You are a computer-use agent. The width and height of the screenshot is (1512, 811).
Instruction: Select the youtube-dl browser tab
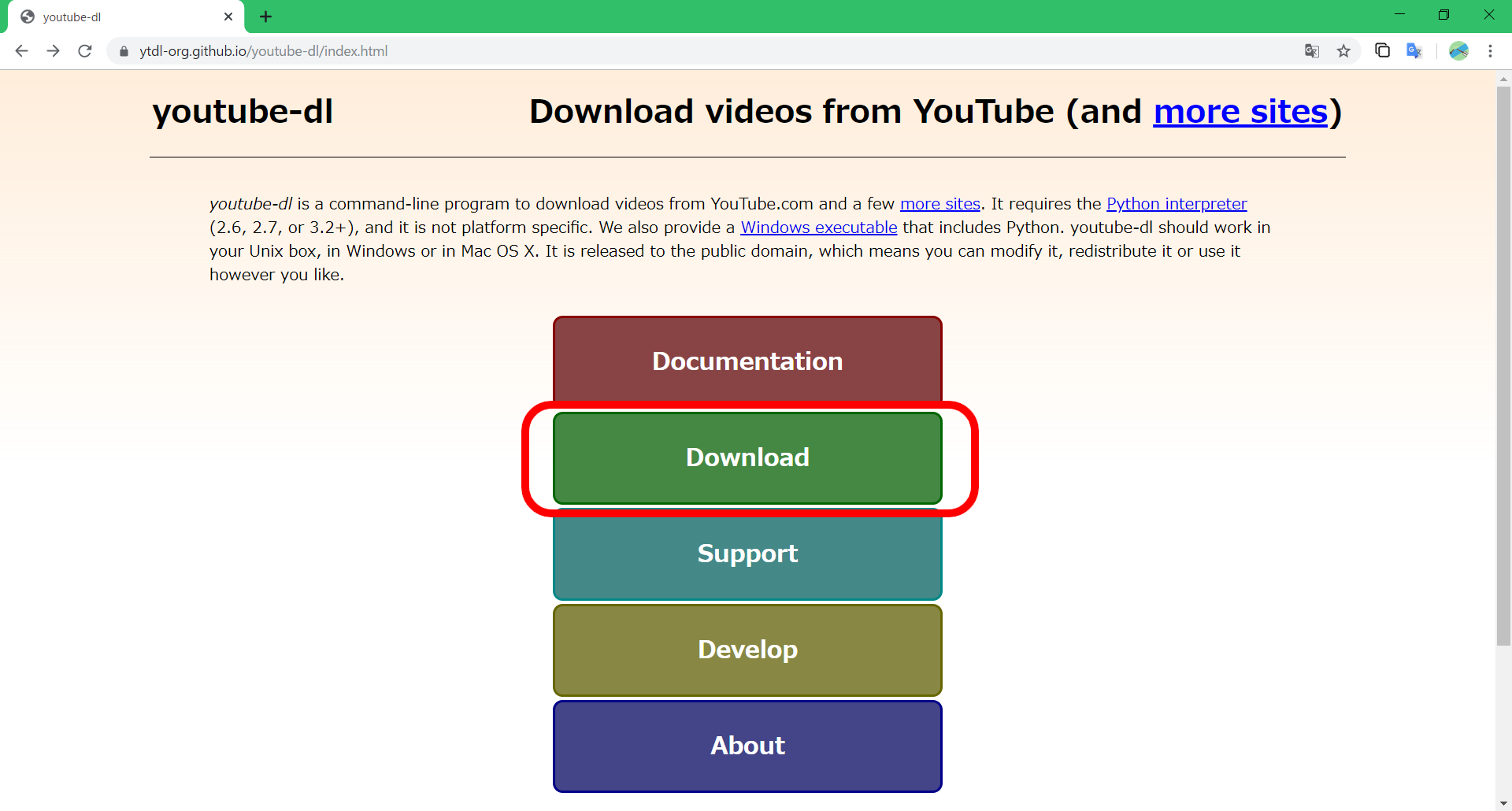[126, 17]
